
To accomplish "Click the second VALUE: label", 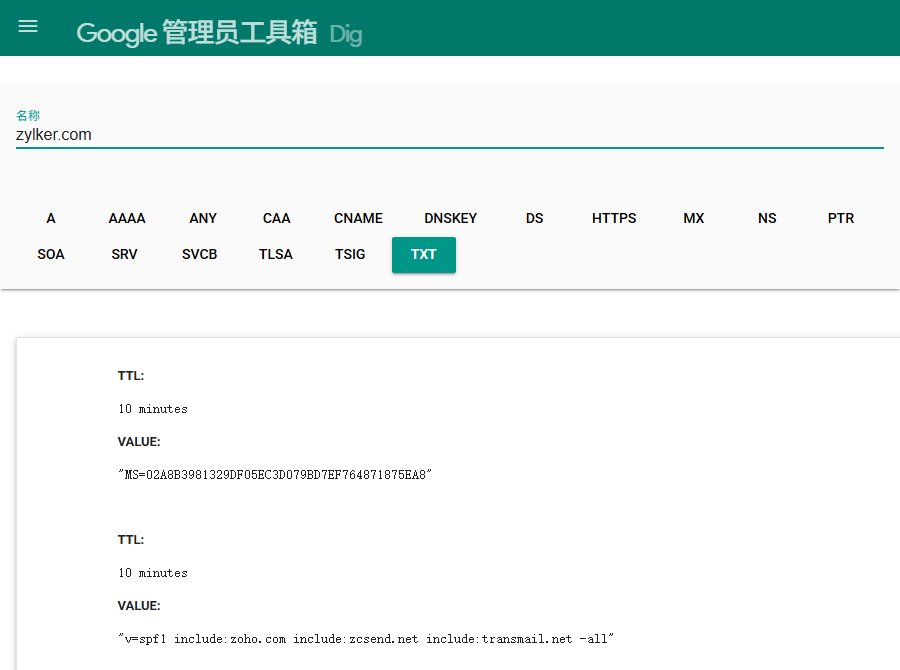I will (x=139, y=606).
